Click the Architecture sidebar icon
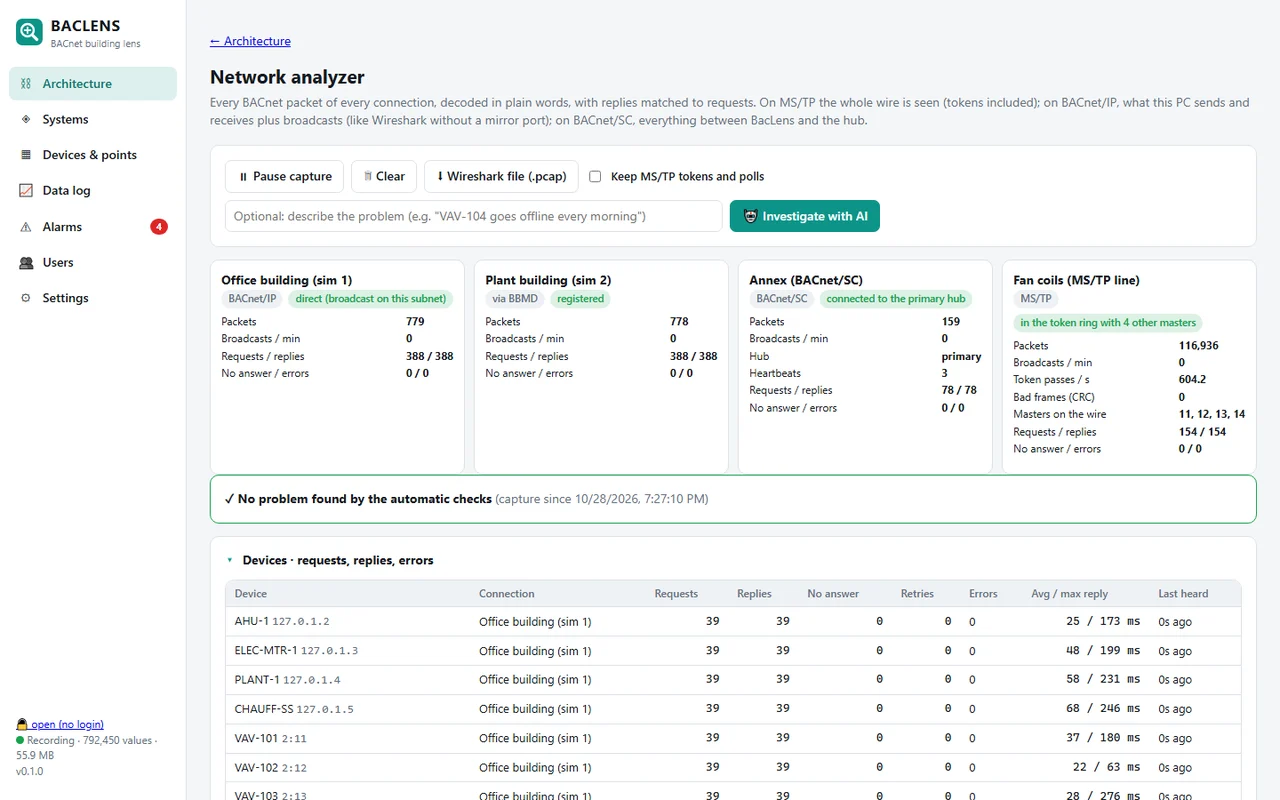 [26, 84]
